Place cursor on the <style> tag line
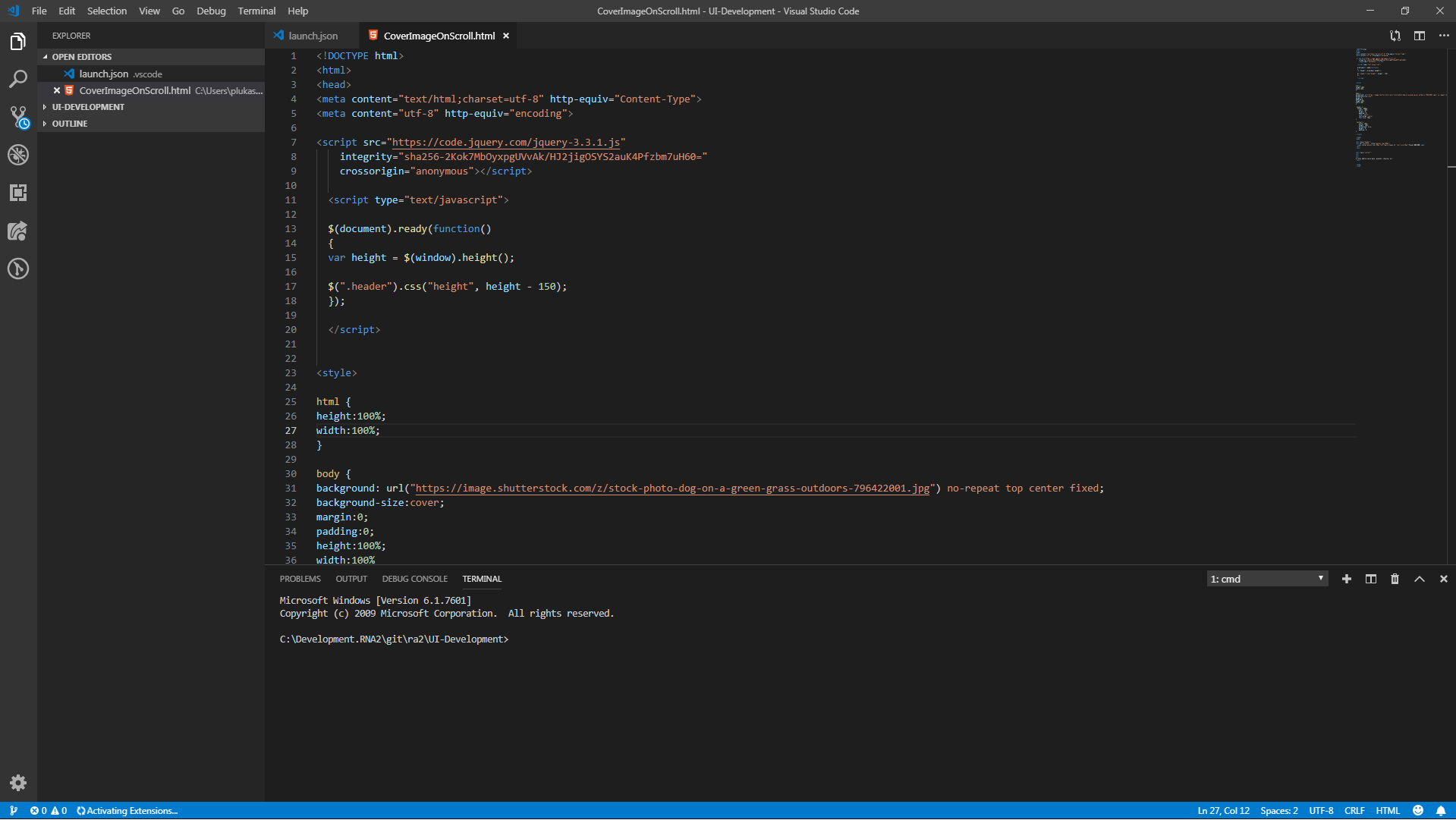 336,372
